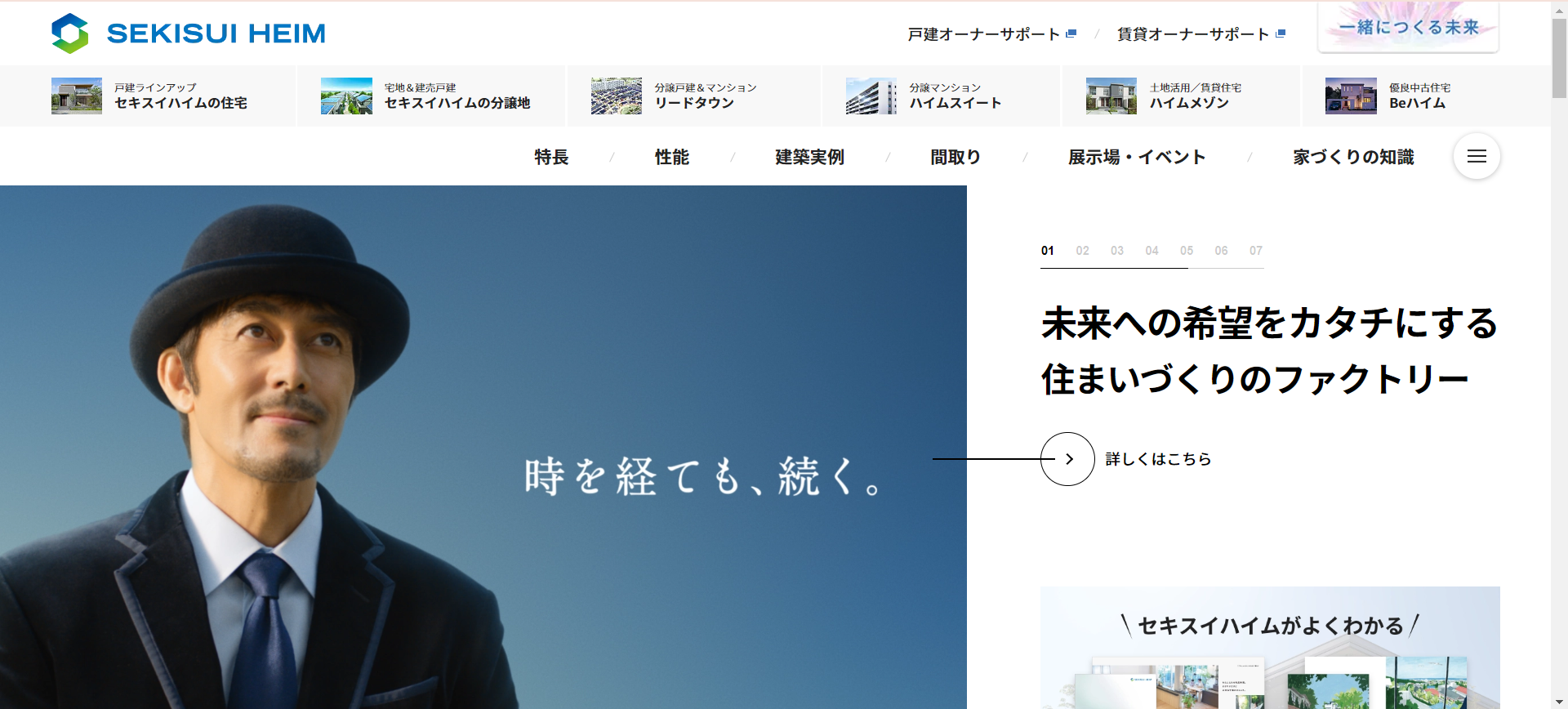Click the circled arrow next to 詳しくはこちら
Viewport: 1568px width, 709px height.
1067,459
